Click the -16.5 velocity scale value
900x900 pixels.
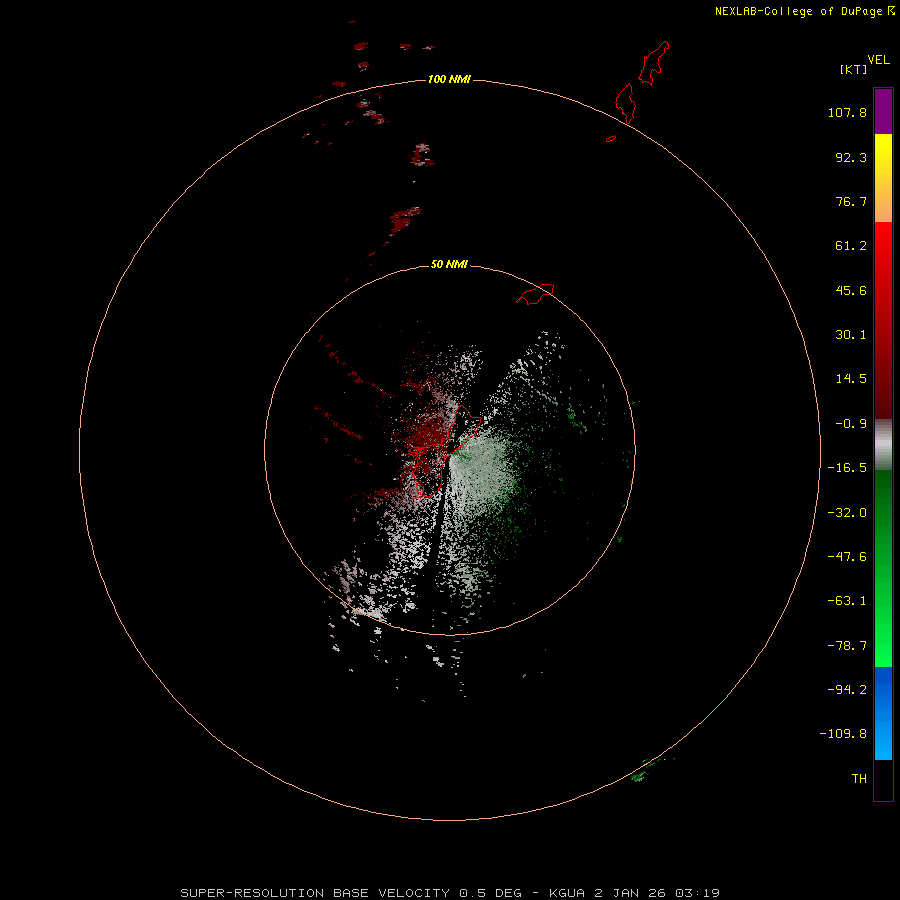tap(847, 468)
